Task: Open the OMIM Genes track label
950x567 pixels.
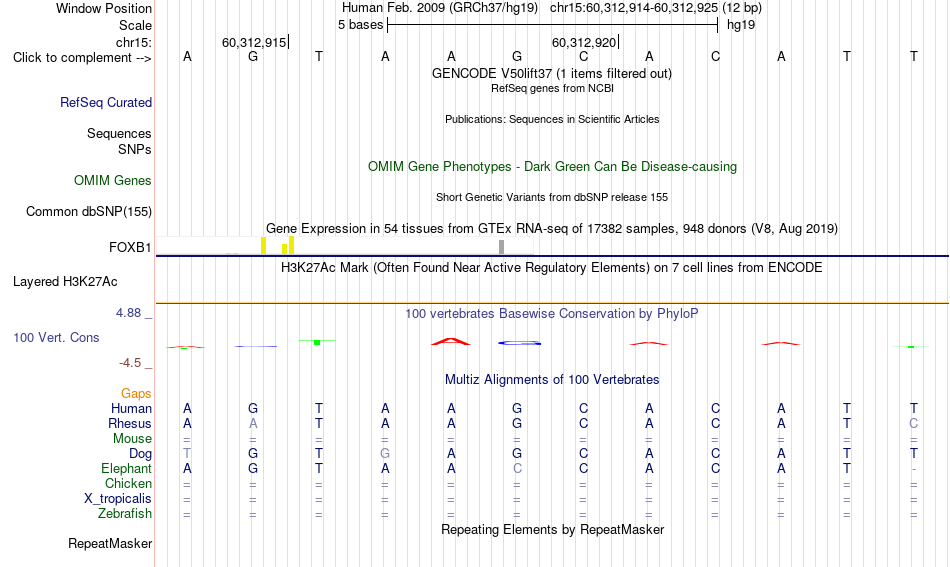Action: [113, 181]
